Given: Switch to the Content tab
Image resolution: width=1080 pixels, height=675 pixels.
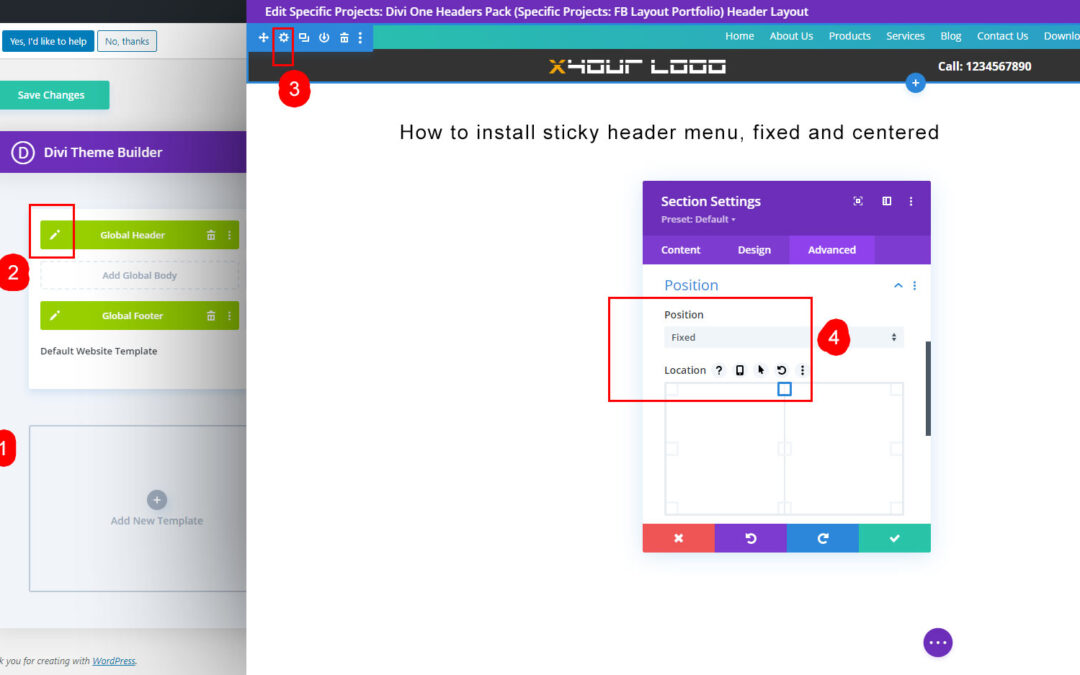Looking at the screenshot, I should [x=680, y=250].
